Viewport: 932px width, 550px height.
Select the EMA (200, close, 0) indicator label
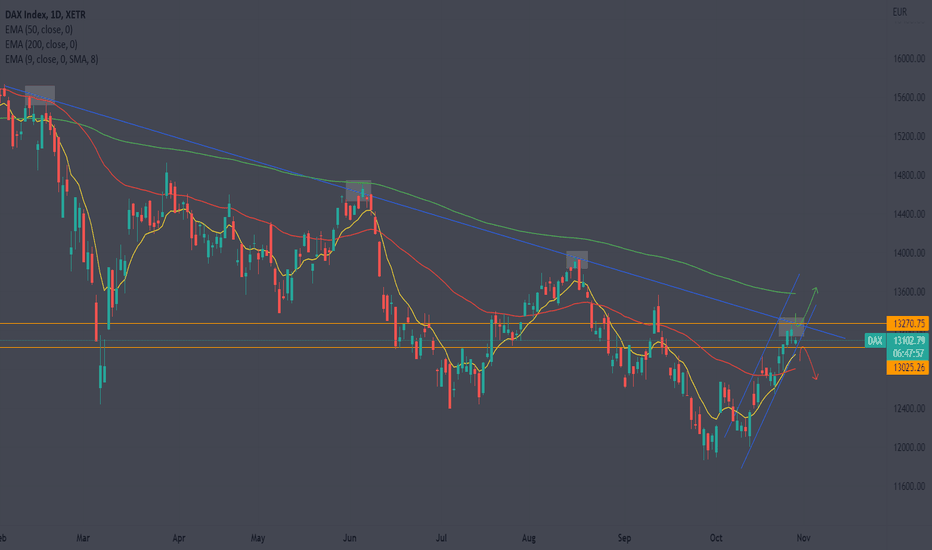[41, 44]
